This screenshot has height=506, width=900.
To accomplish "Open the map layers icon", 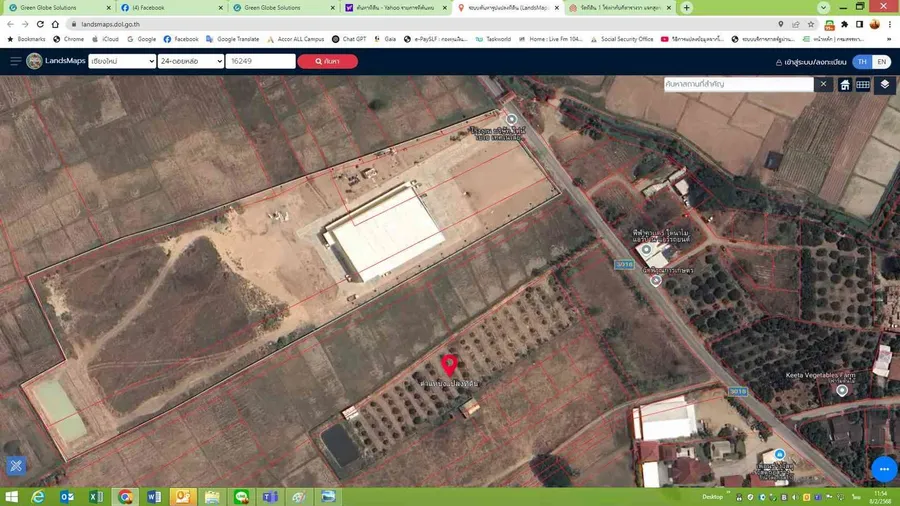I will pos(885,85).
